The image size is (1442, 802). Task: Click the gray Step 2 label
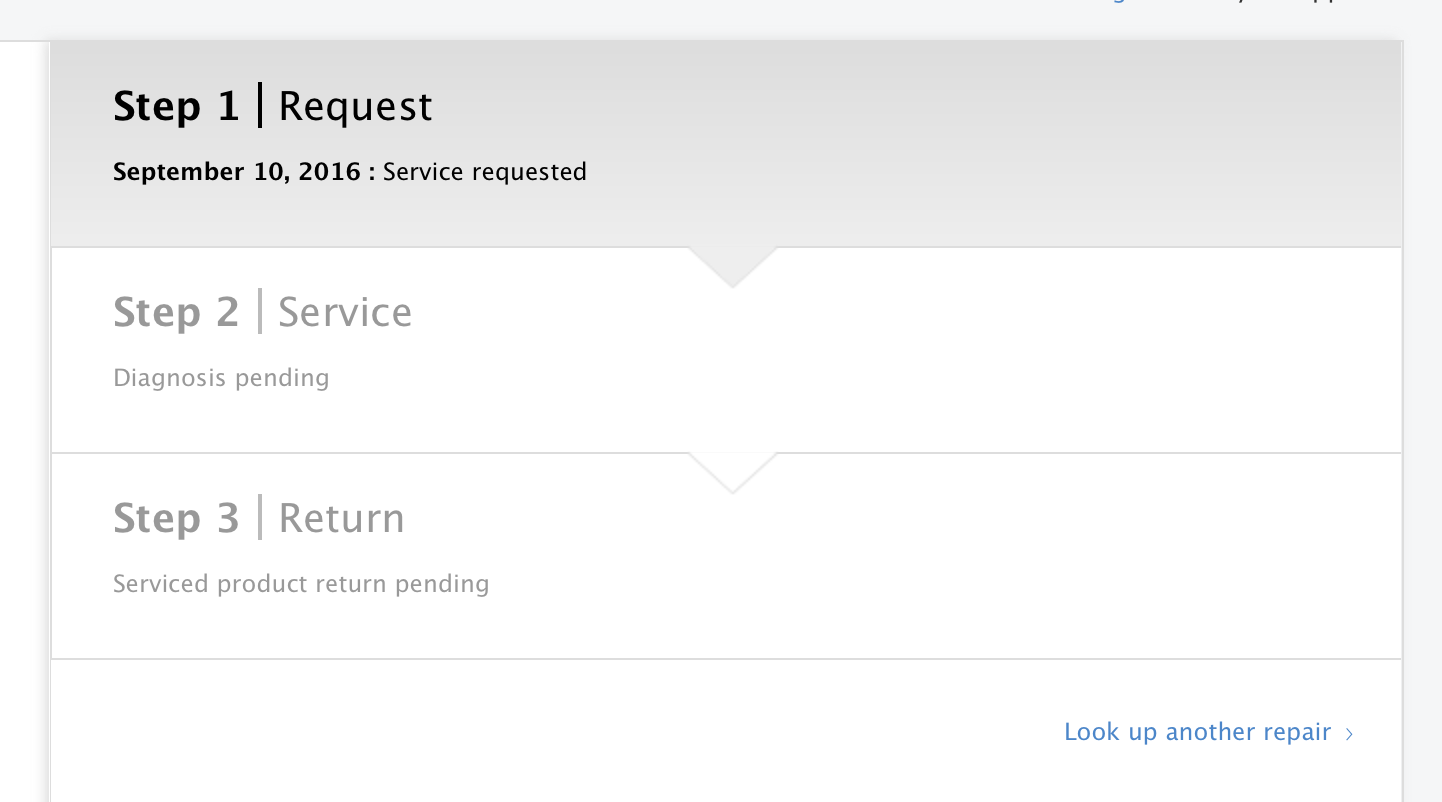coord(176,312)
